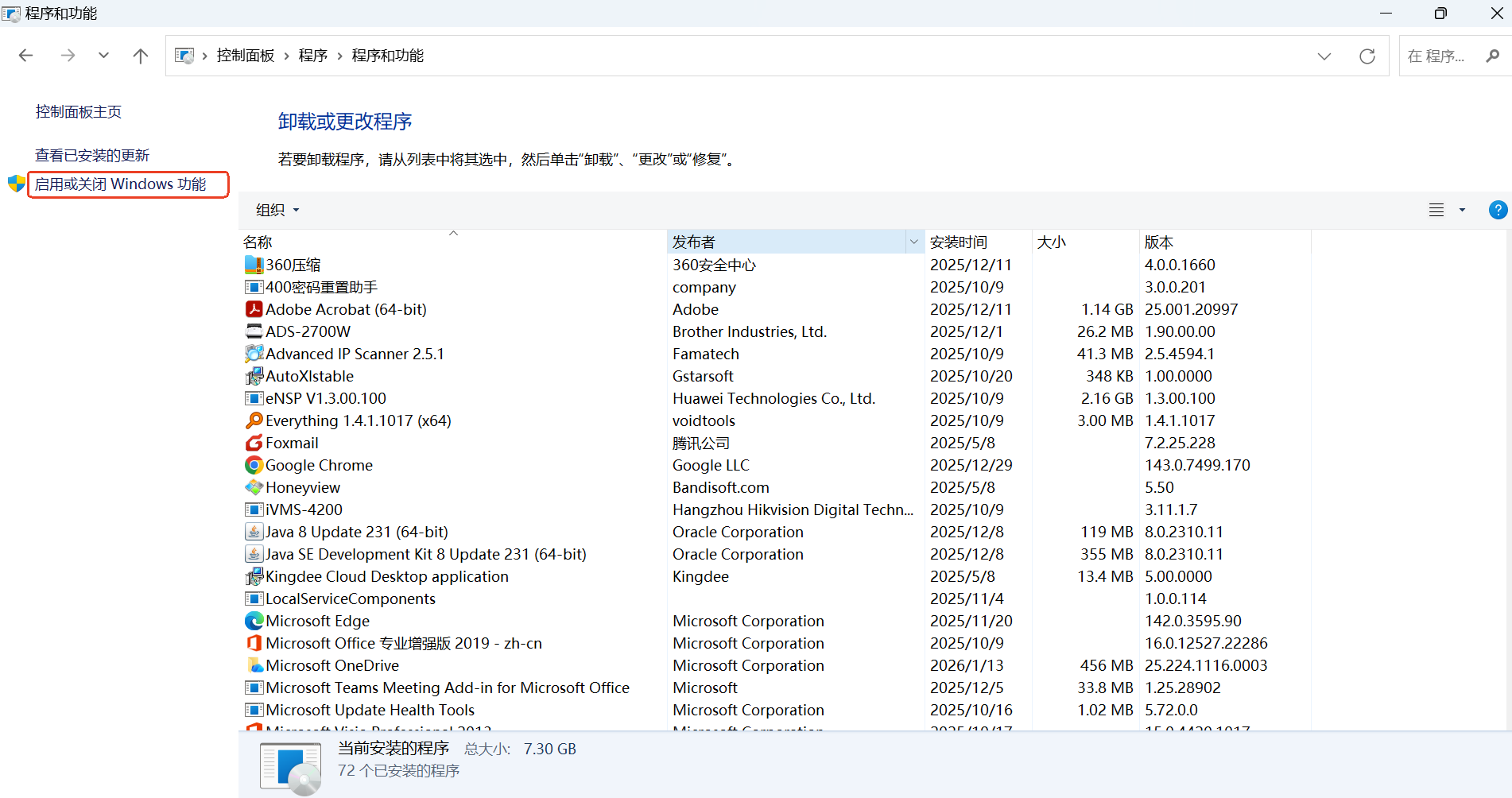The height and width of the screenshot is (798, 1512).
Task: Select the Foxmail program name
Action: click(x=292, y=443)
